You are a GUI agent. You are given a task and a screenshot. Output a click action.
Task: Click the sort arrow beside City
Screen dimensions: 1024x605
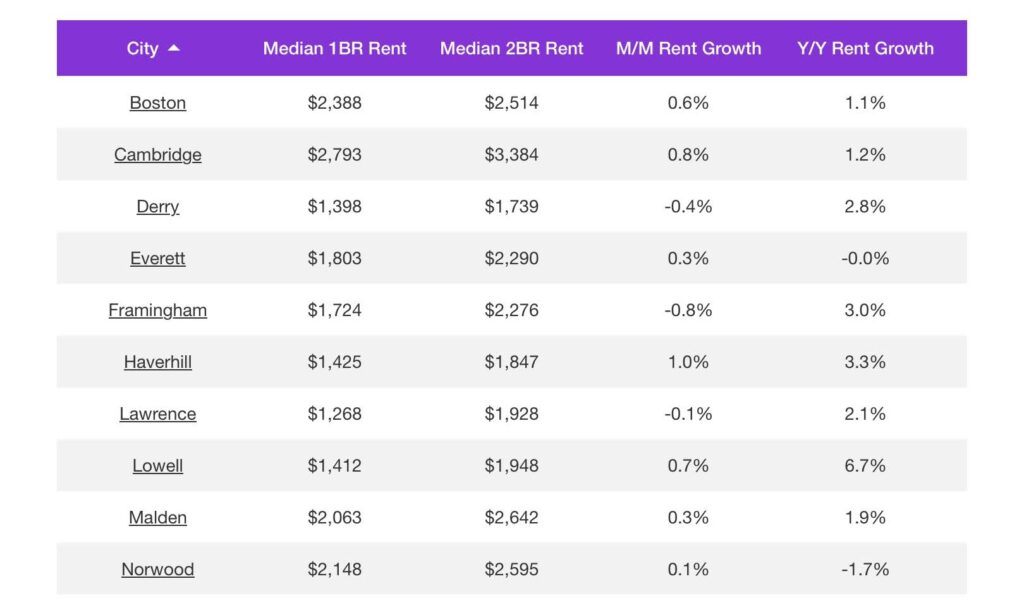click(174, 48)
